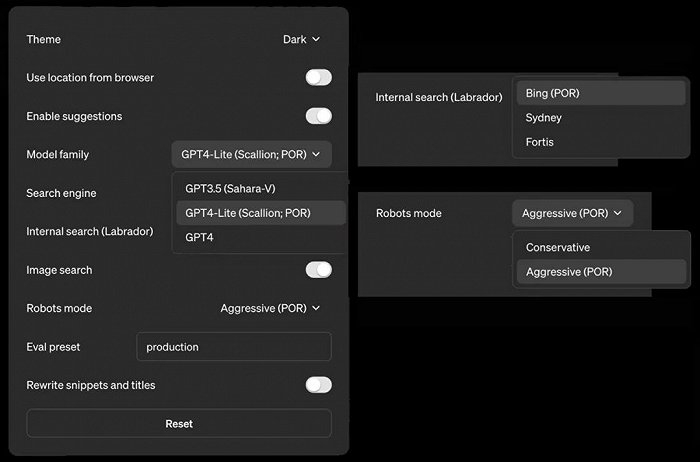Select GPT4 model option
The image size is (700, 462).
[200, 237]
